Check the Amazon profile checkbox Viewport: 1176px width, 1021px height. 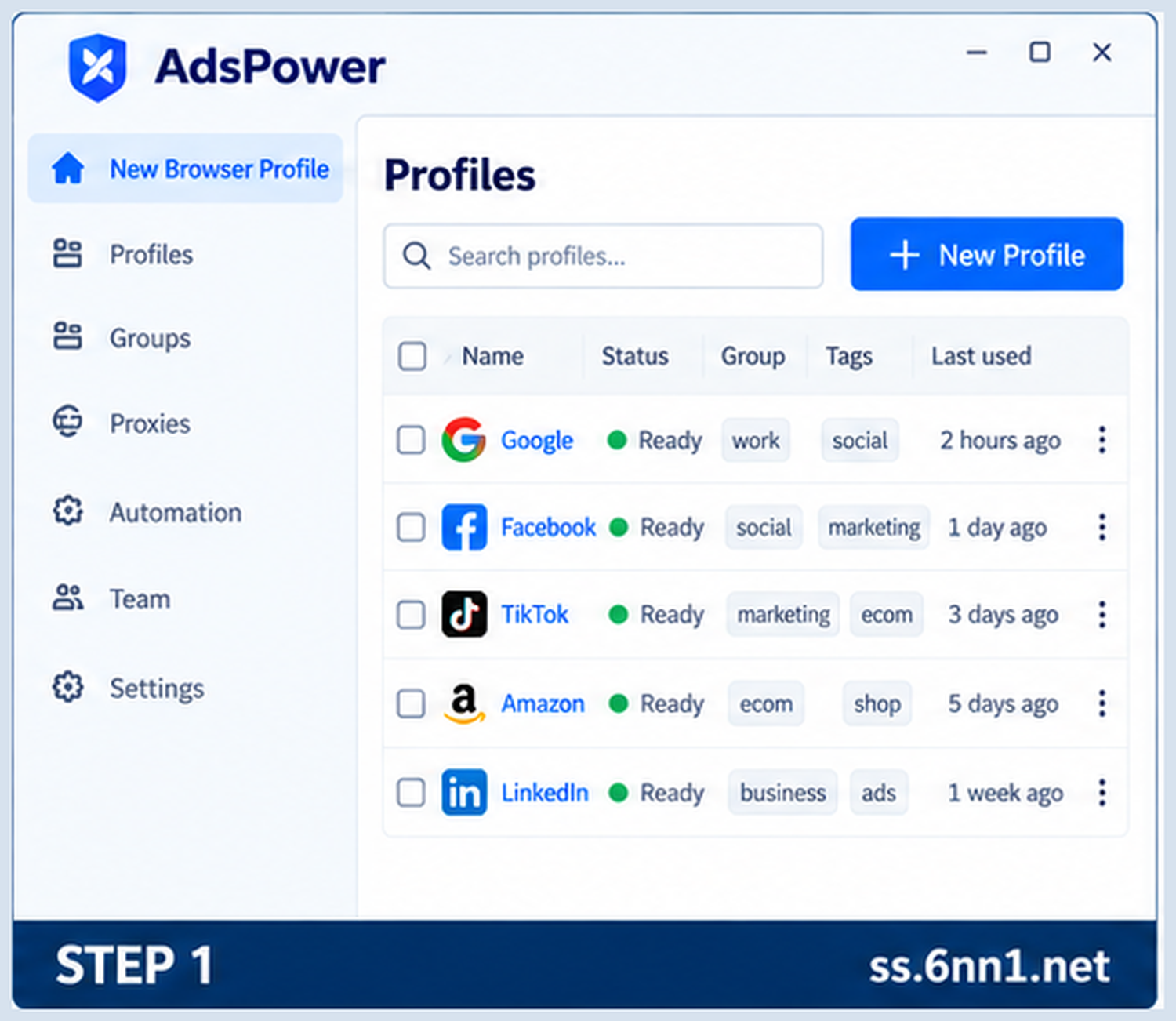(x=411, y=703)
